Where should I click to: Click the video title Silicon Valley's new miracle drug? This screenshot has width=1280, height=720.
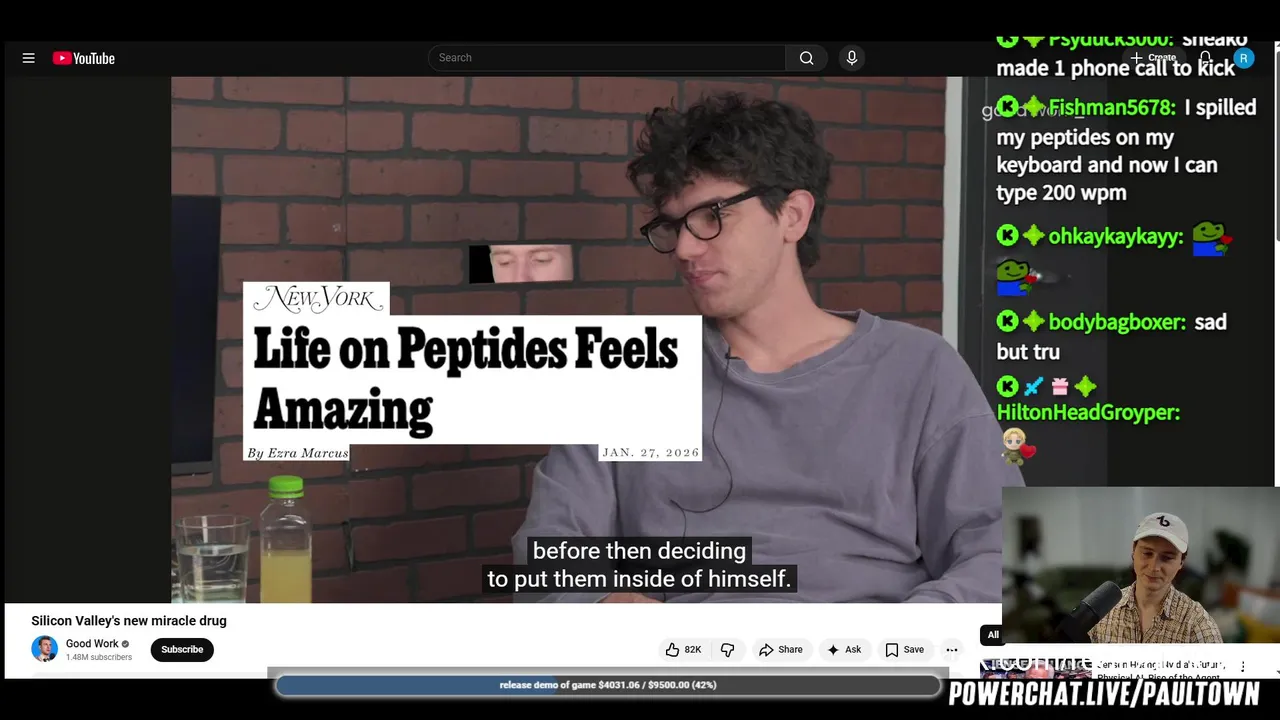[x=129, y=621]
